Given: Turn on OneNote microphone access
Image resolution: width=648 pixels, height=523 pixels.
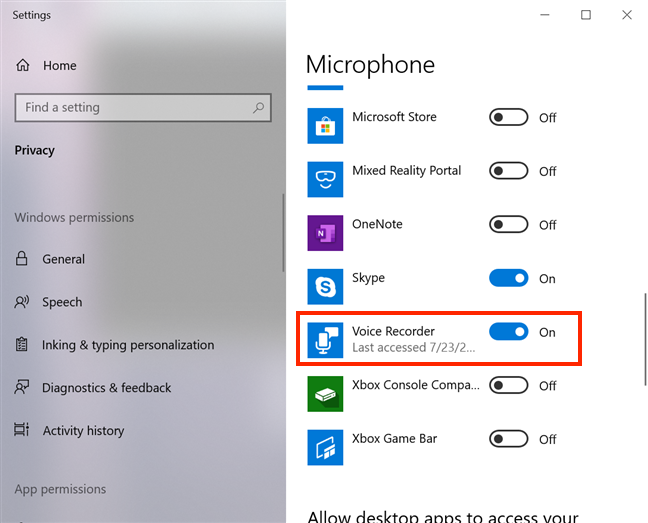Looking at the screenshot, I should pos(508,225).
